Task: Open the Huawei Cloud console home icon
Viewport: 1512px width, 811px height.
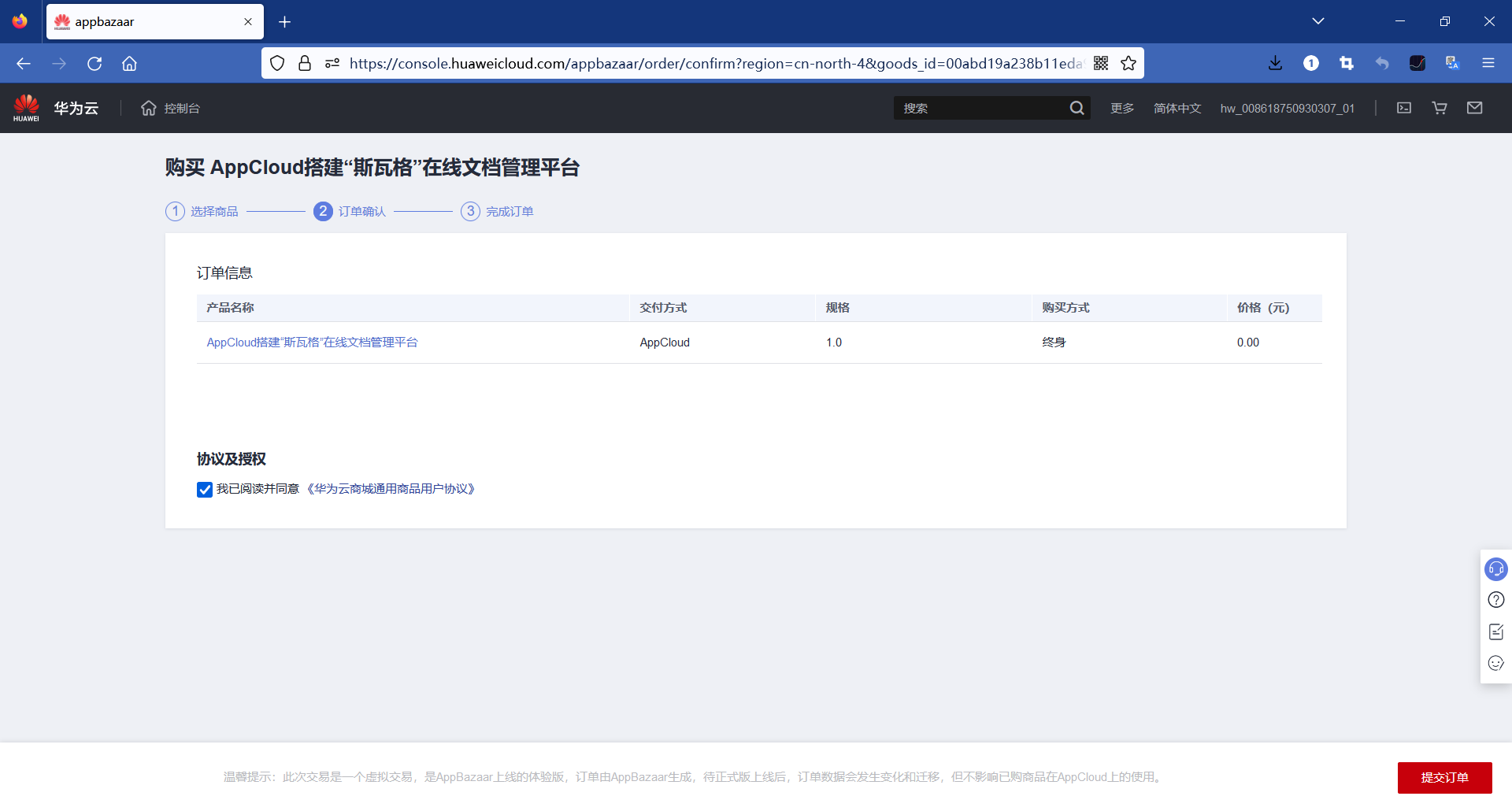Action: 148,108
